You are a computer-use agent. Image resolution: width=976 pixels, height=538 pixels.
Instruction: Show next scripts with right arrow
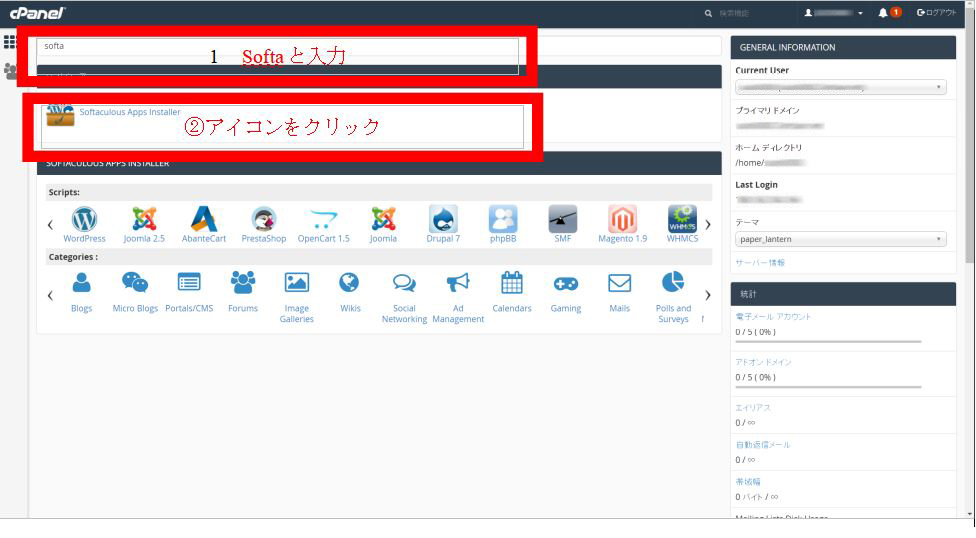click(708, 224)
